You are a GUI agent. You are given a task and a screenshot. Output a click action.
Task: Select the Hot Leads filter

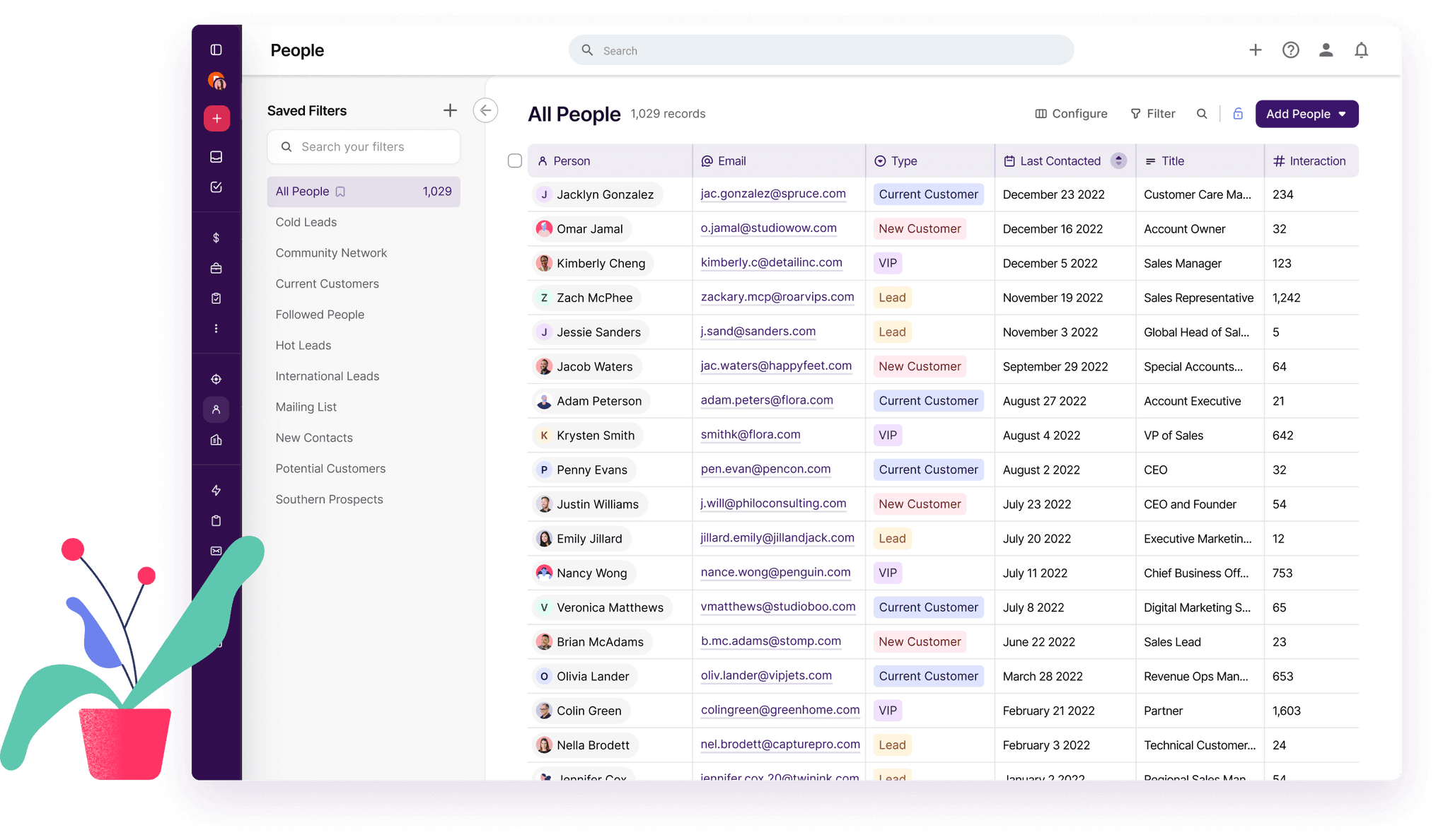click(x=303, y=345)
